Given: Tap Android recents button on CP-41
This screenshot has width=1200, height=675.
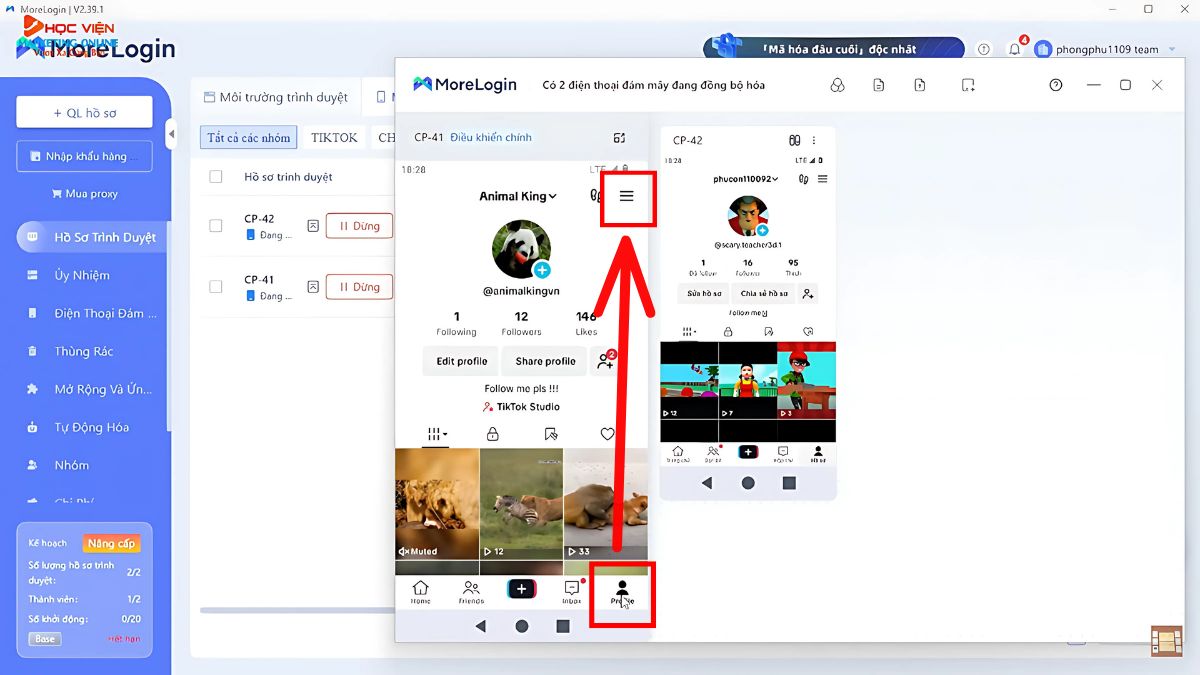Looking at the screenshot, I should click(x=563, y=626).
